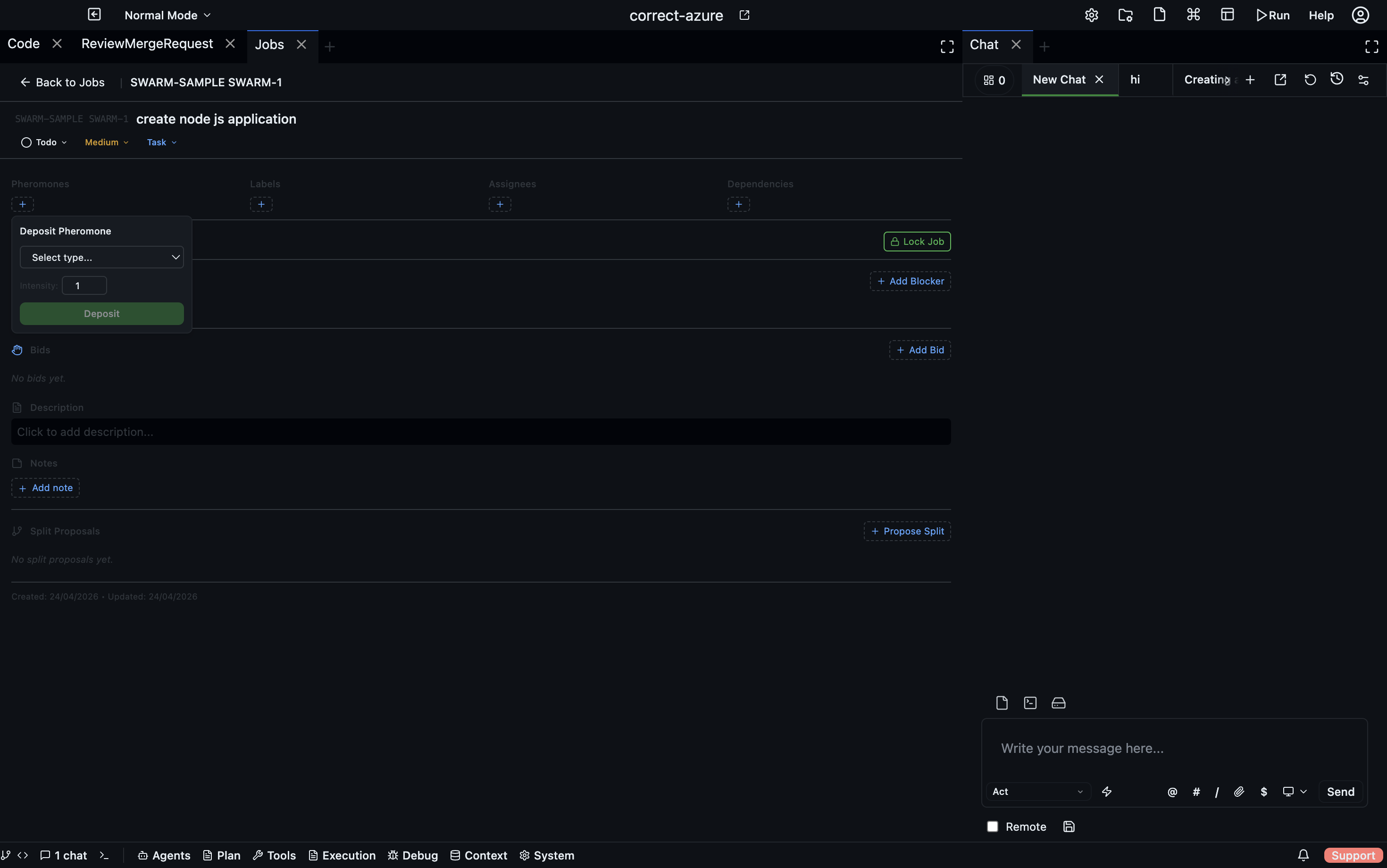Switch to the ReviewMergeRequest tab

pos(147,44)
